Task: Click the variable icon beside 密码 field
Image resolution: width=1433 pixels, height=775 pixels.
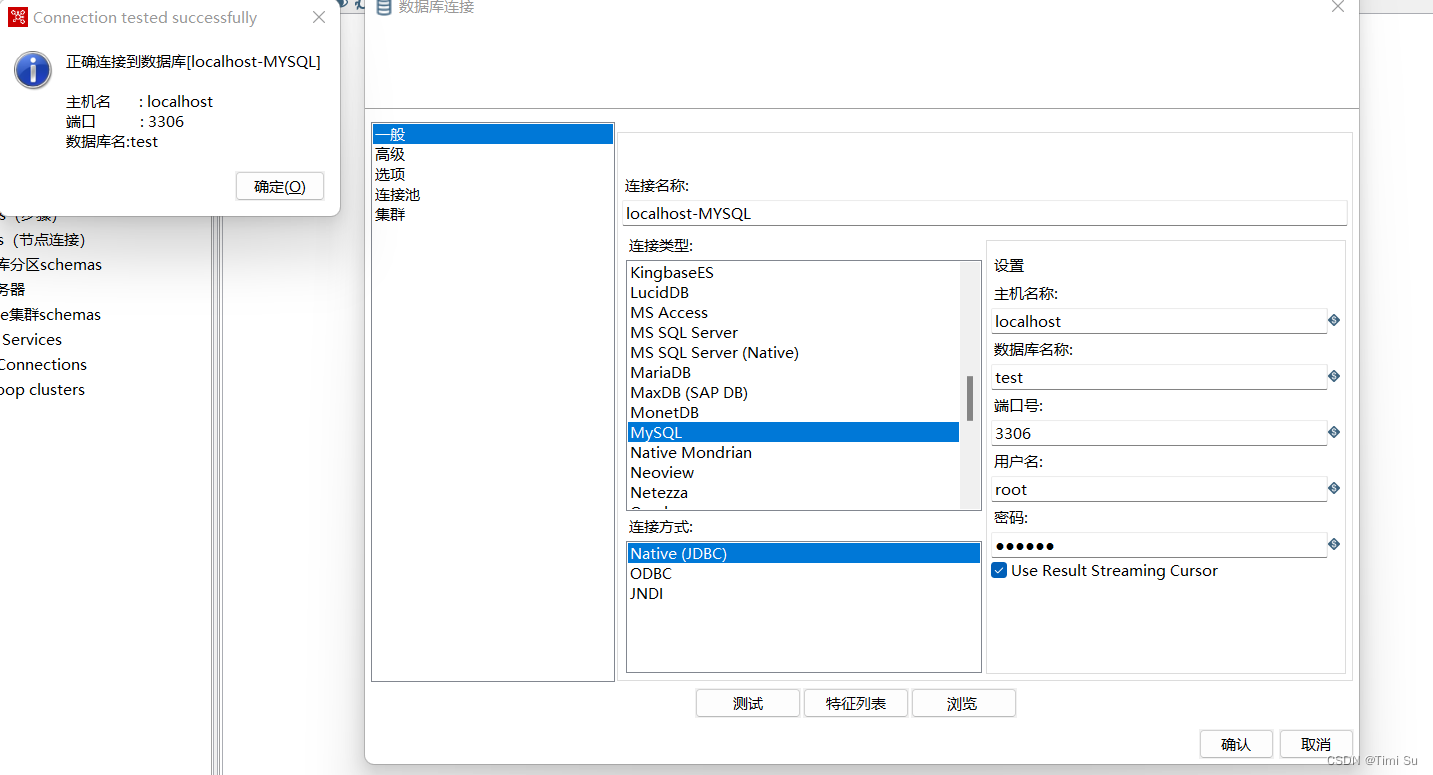Action: [1333, 544]
